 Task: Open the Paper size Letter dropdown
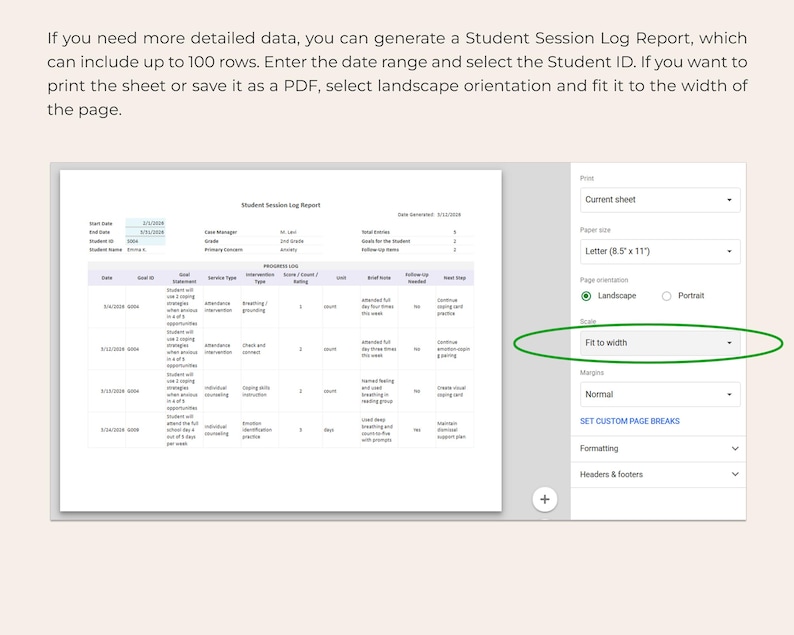point(660,252)
